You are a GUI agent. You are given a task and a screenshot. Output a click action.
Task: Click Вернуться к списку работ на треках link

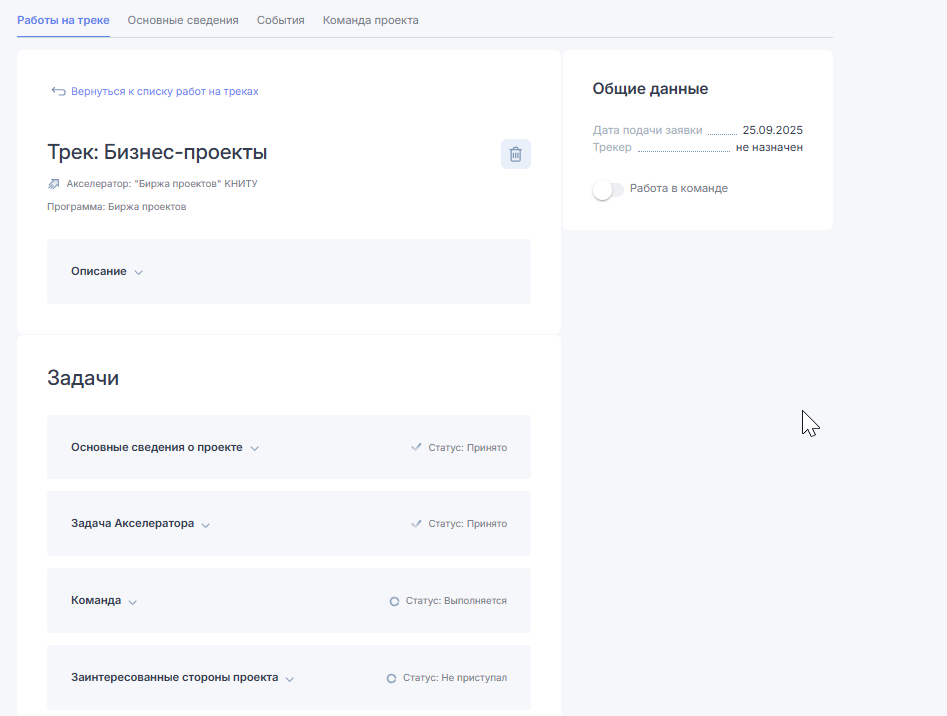pos(164,91)
